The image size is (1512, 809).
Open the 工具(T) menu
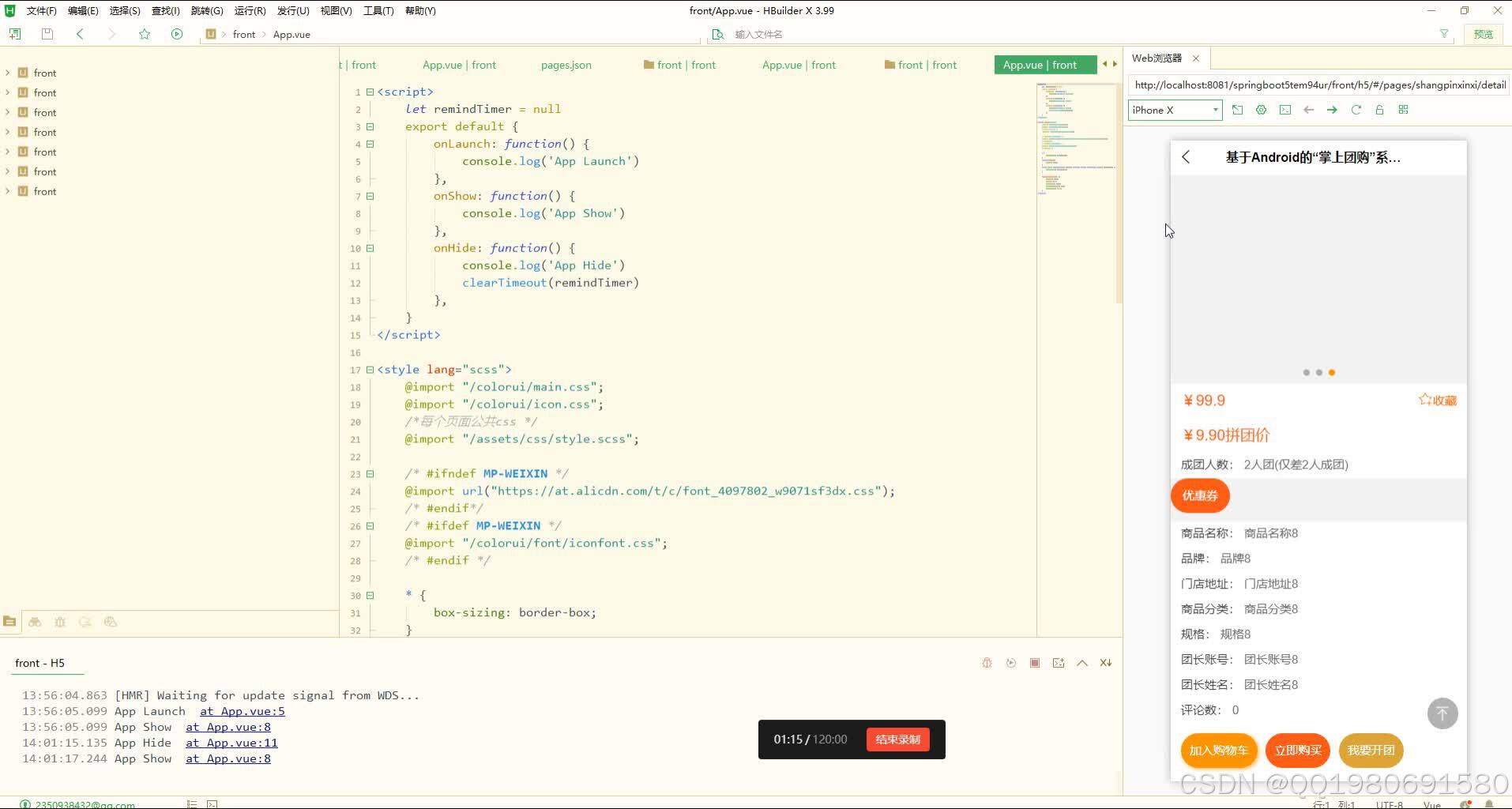pyautogui.click(x=378, y=10)
